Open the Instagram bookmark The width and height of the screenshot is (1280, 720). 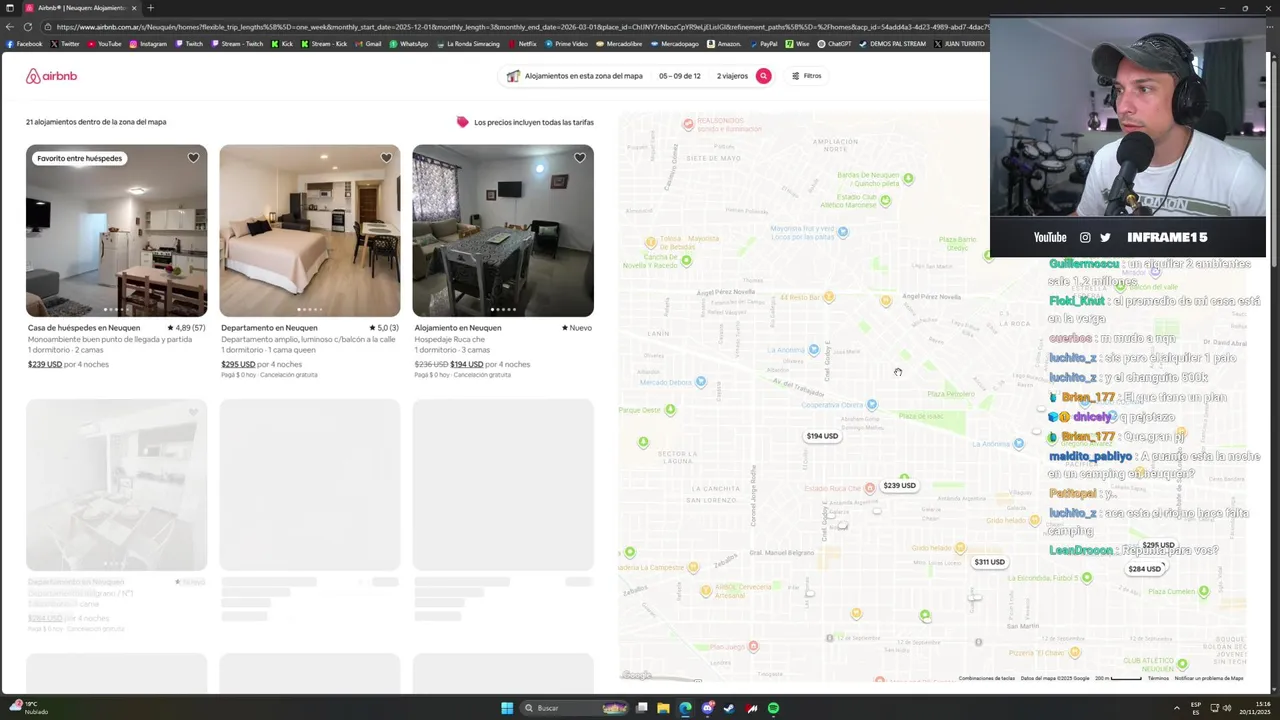click(x=147, y=44)
